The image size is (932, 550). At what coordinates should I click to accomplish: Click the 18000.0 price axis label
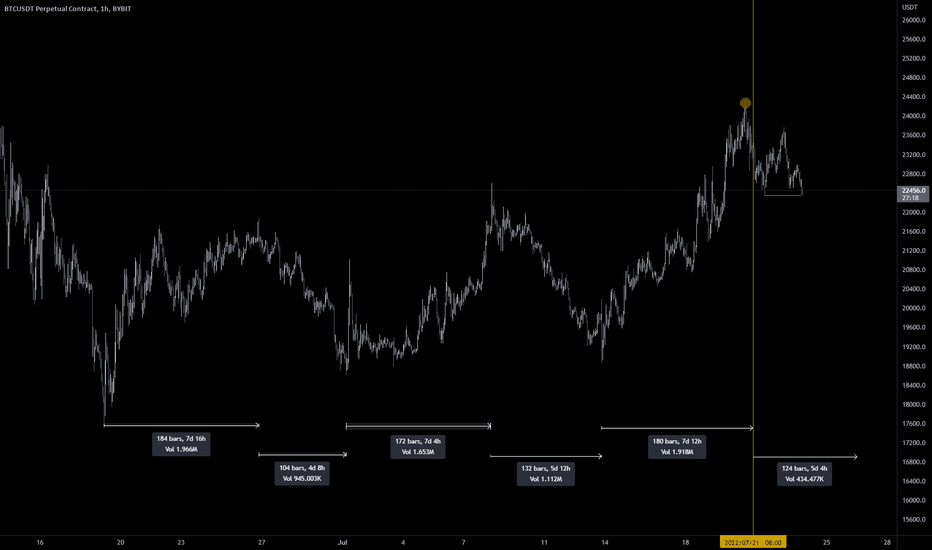914,404
